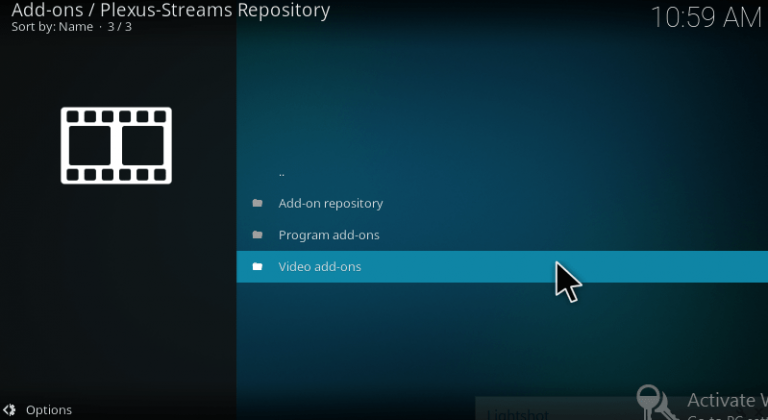The width and height of the screenshot is (768, 420).
Task: Click the Add-on repository folder icon
Action: 257,203
